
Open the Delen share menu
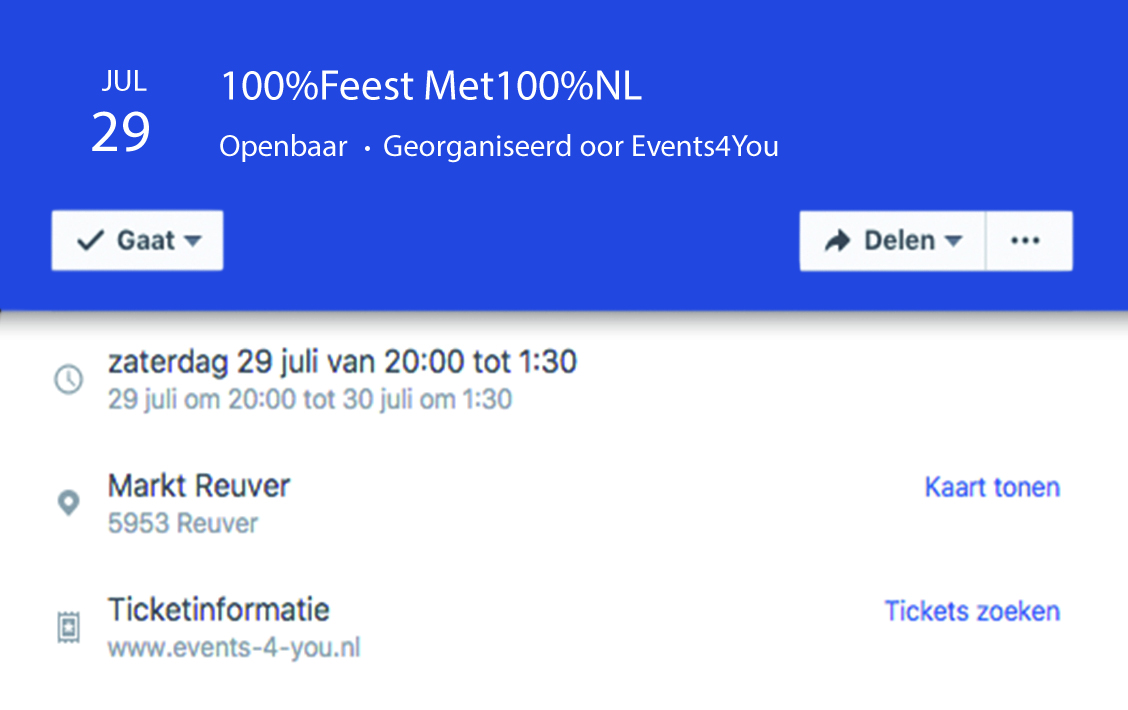[x=892, y=241]
